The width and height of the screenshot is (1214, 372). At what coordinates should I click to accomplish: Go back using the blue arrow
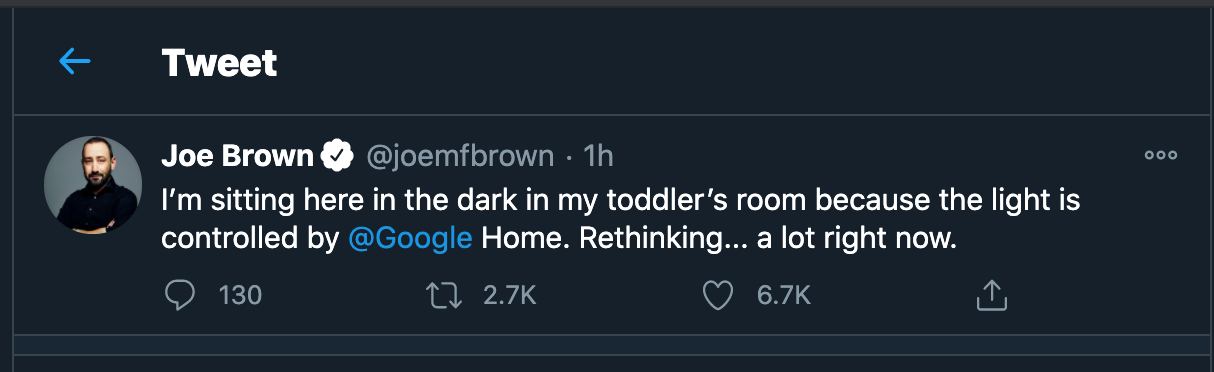coord(75,62)
